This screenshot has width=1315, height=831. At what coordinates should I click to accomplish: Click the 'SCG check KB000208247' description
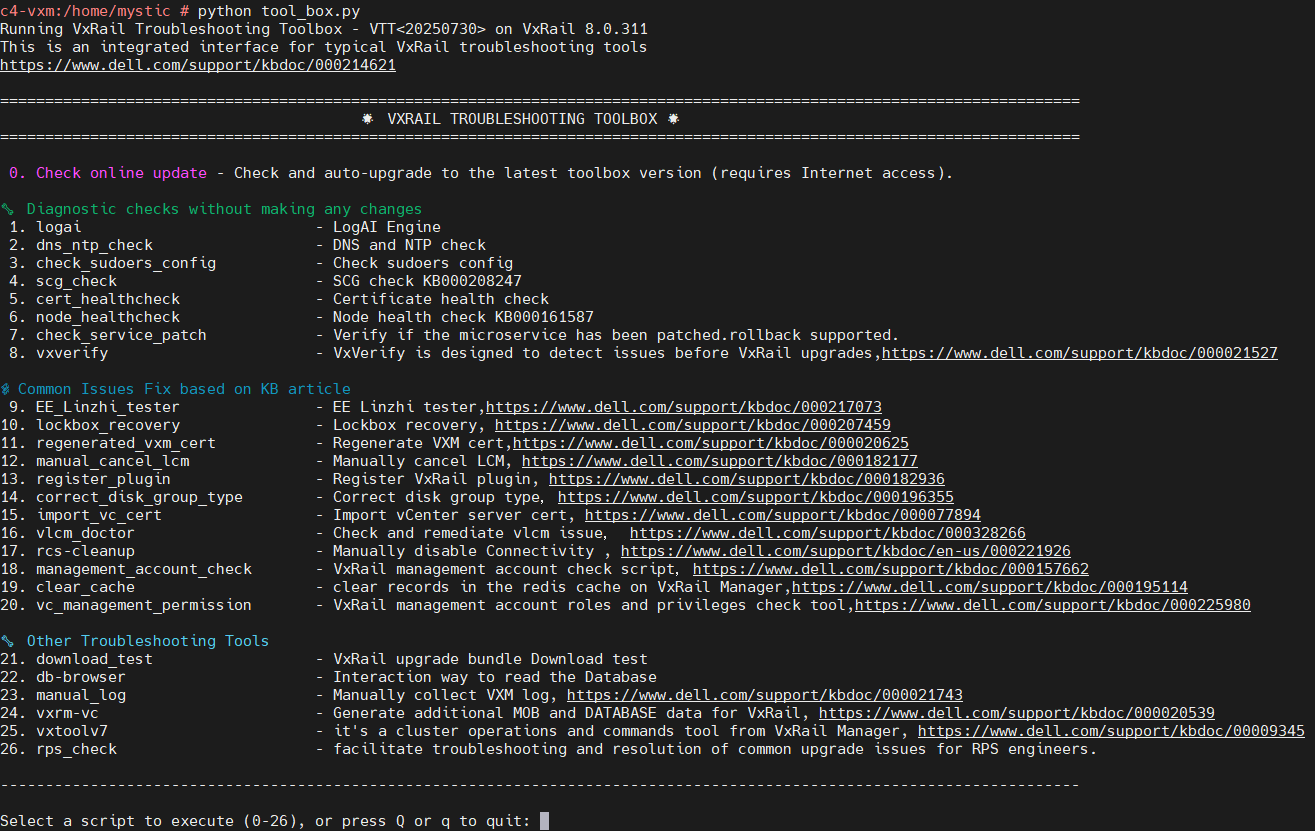coord(427,281)
